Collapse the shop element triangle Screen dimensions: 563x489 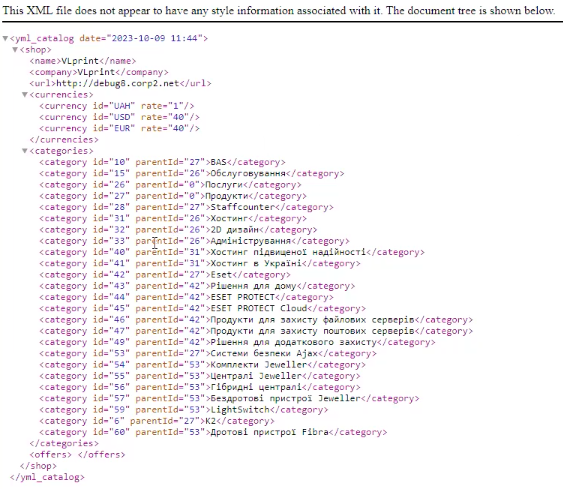tap(15, 50)
